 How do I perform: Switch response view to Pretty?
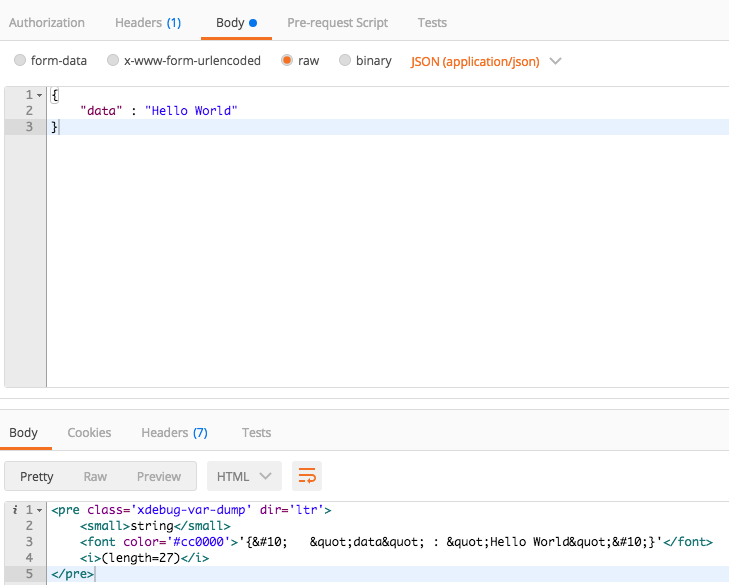coord(37,477)
